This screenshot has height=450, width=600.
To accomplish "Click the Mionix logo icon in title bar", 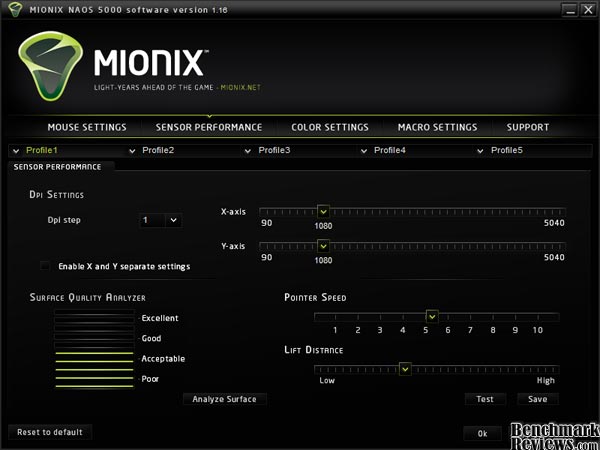I will 15,10.
